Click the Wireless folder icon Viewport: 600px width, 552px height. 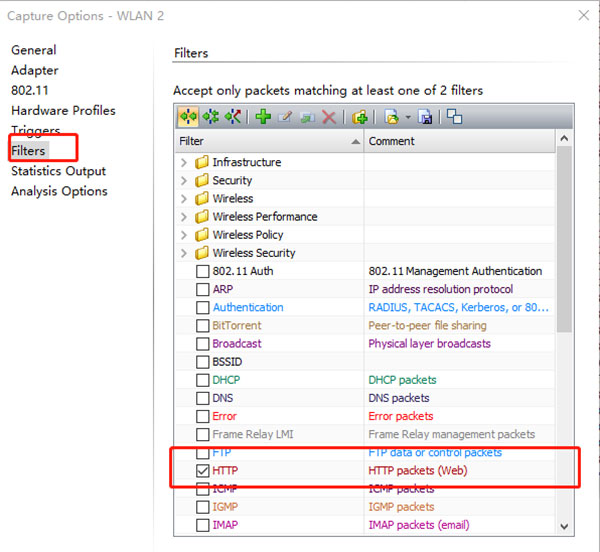(202, 199)
